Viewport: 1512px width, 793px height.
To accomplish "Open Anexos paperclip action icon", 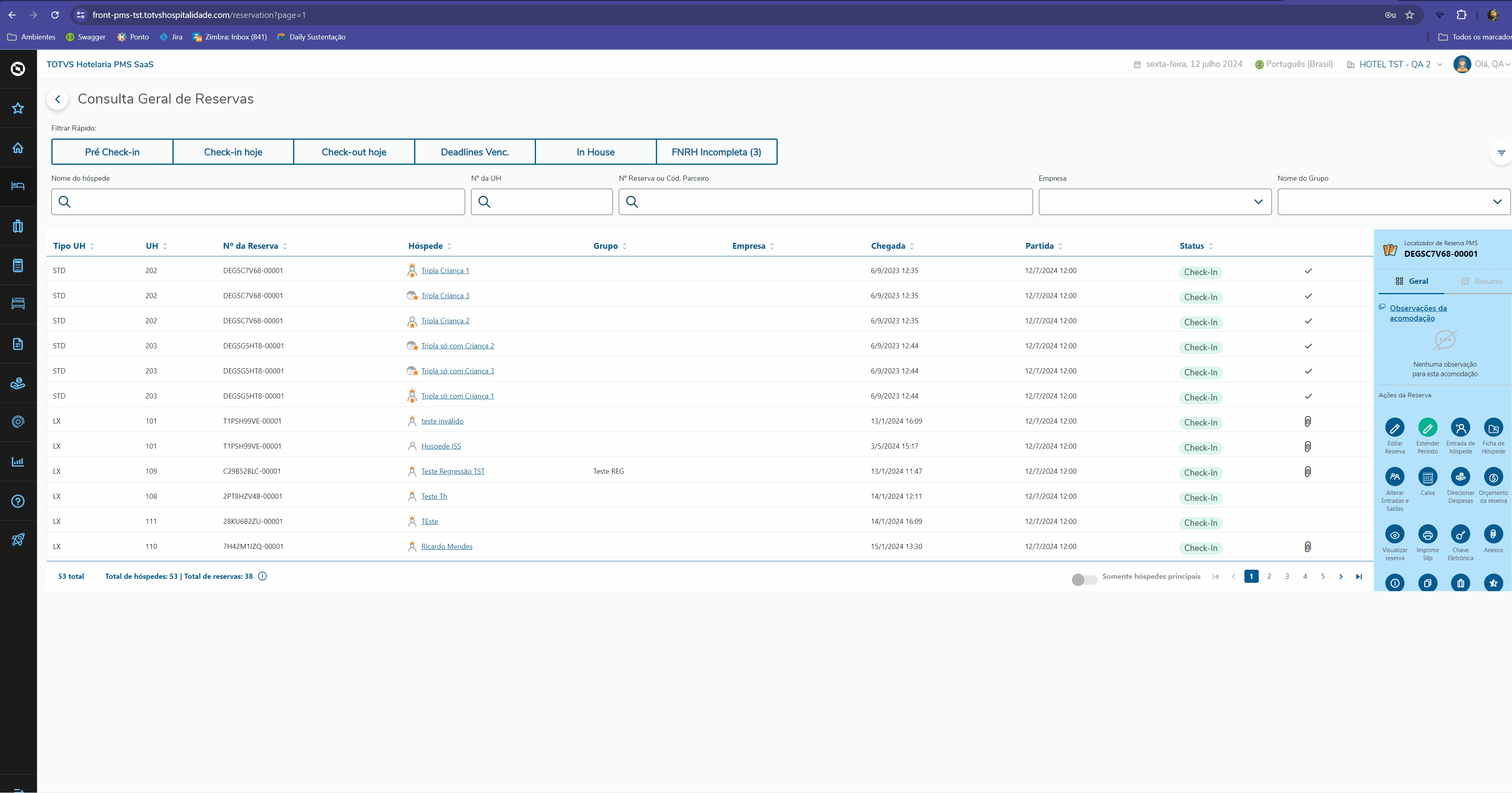I will tap(1493, 534).
